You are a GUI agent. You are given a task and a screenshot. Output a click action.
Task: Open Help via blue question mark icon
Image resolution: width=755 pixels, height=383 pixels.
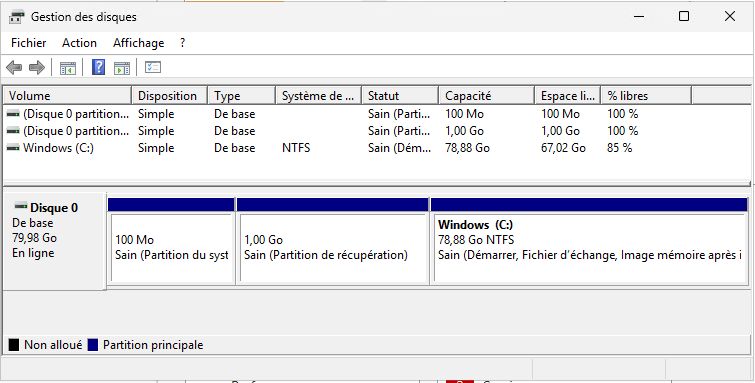pyautogui.click(x=98, y=67)
